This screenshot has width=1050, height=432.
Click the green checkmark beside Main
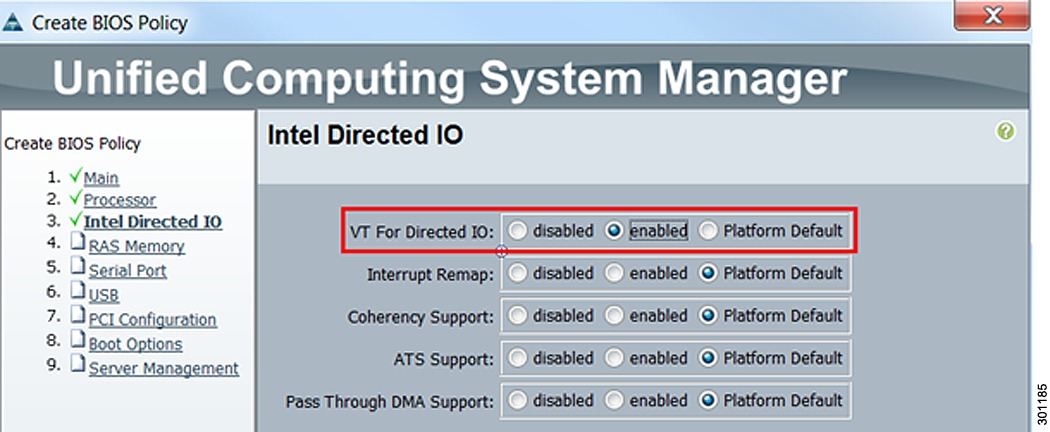(75, 176)
